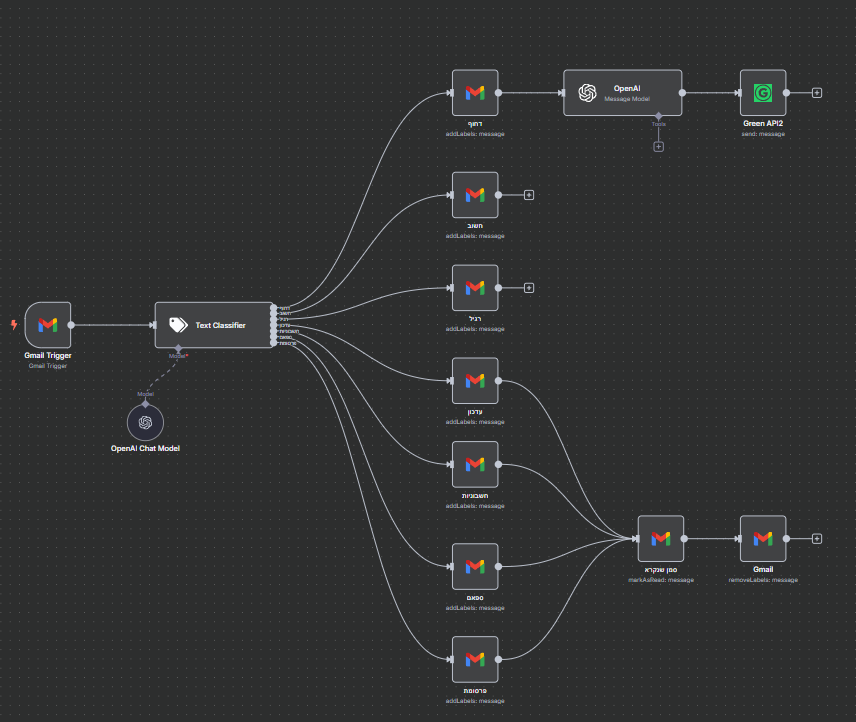
Task: Select the Green API2 node icon
Action: point(763,93)
